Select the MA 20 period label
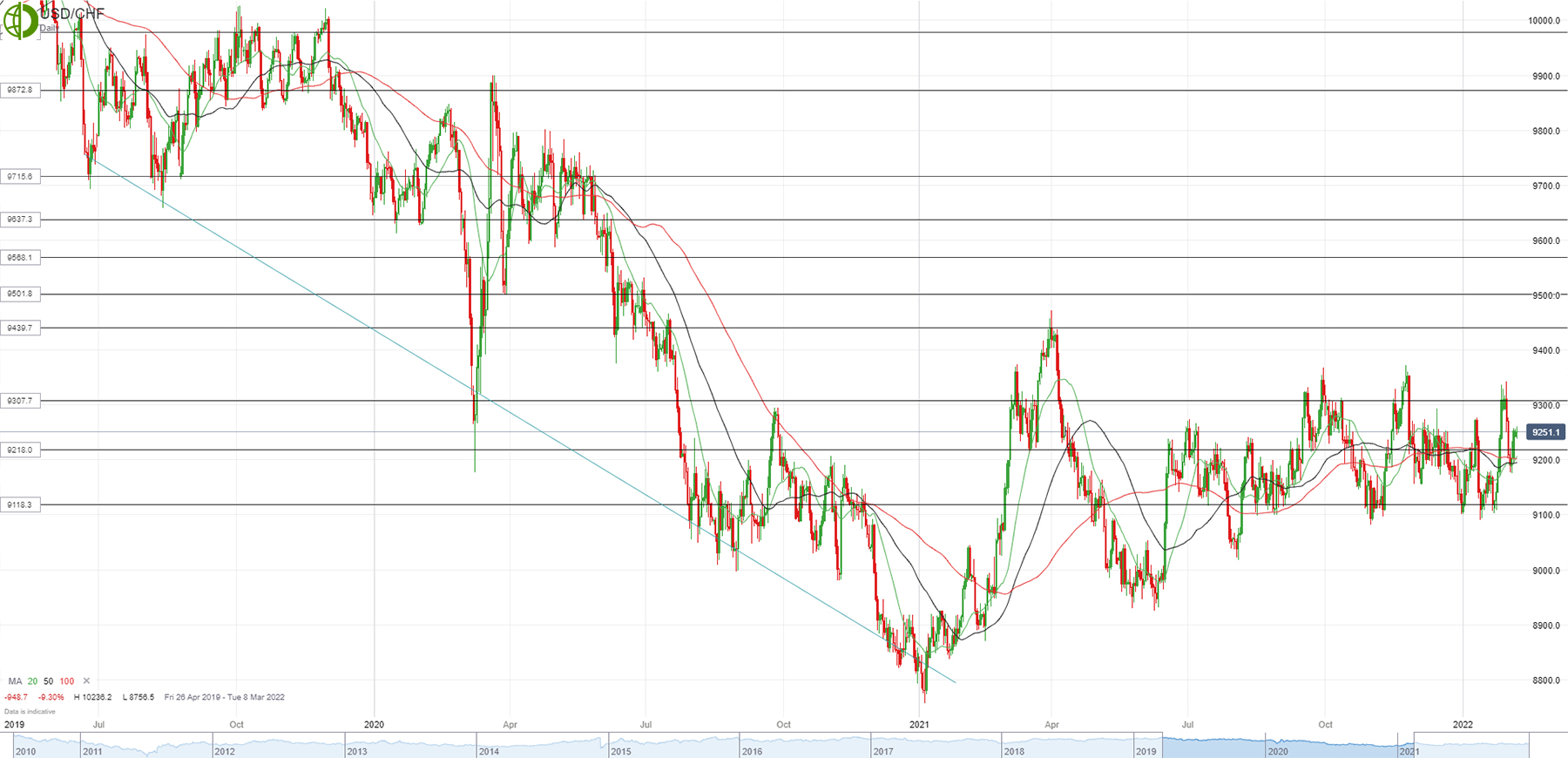This screenshot has width=1568, height=758. point(32,681)
